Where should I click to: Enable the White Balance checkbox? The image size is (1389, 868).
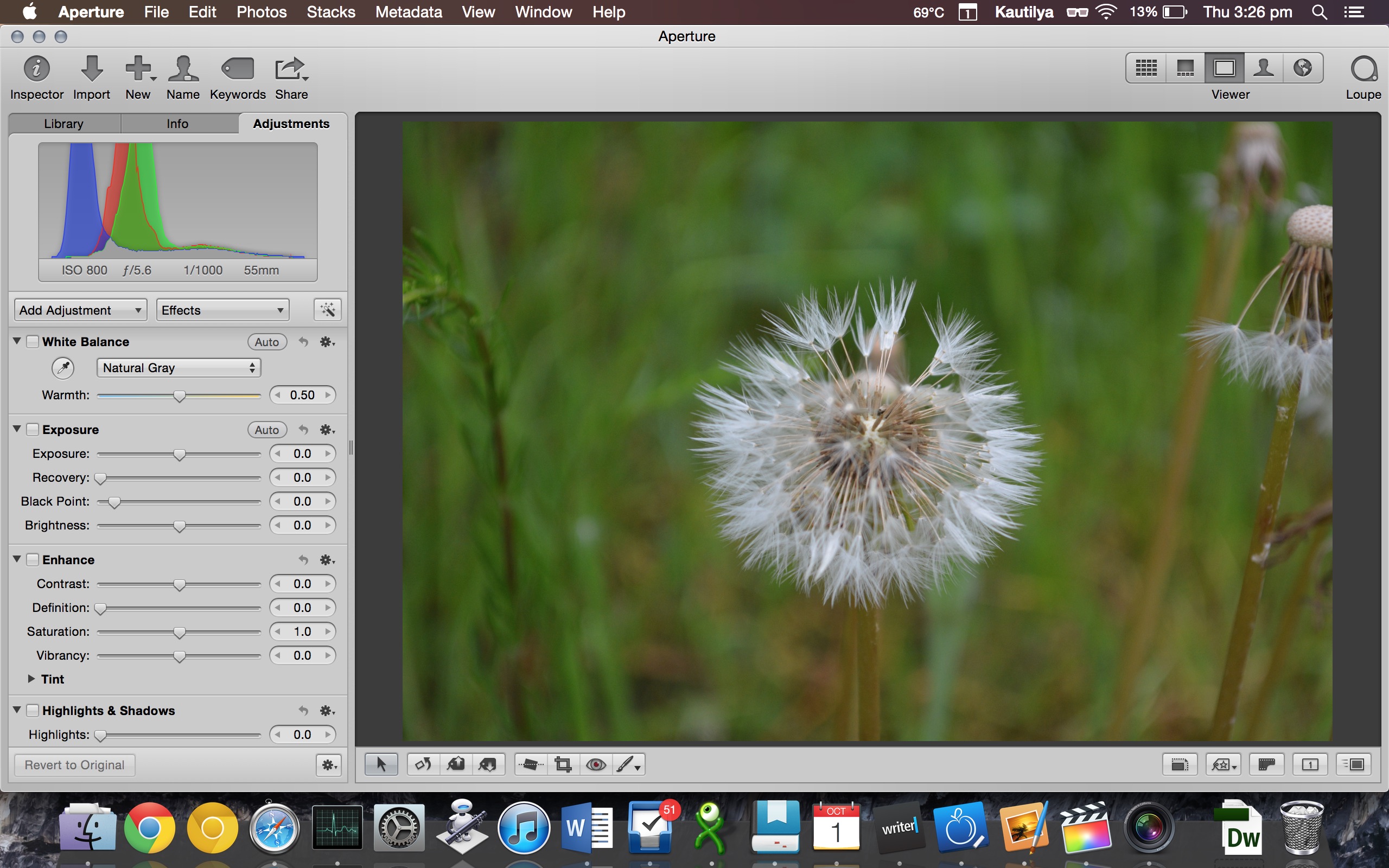33,342
